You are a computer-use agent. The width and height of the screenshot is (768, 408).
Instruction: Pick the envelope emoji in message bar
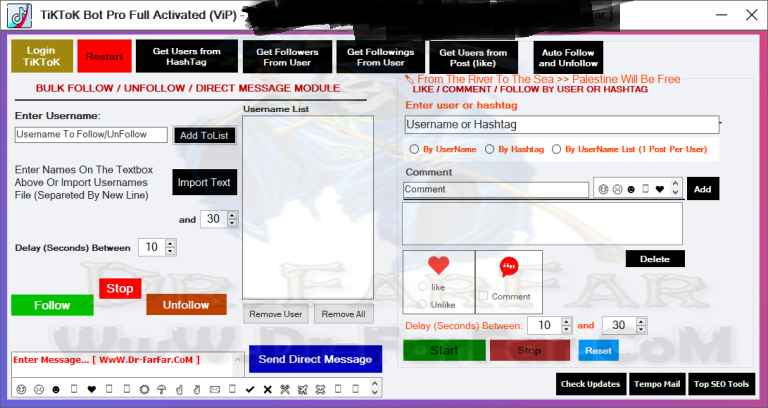click(x=213, y=388)
